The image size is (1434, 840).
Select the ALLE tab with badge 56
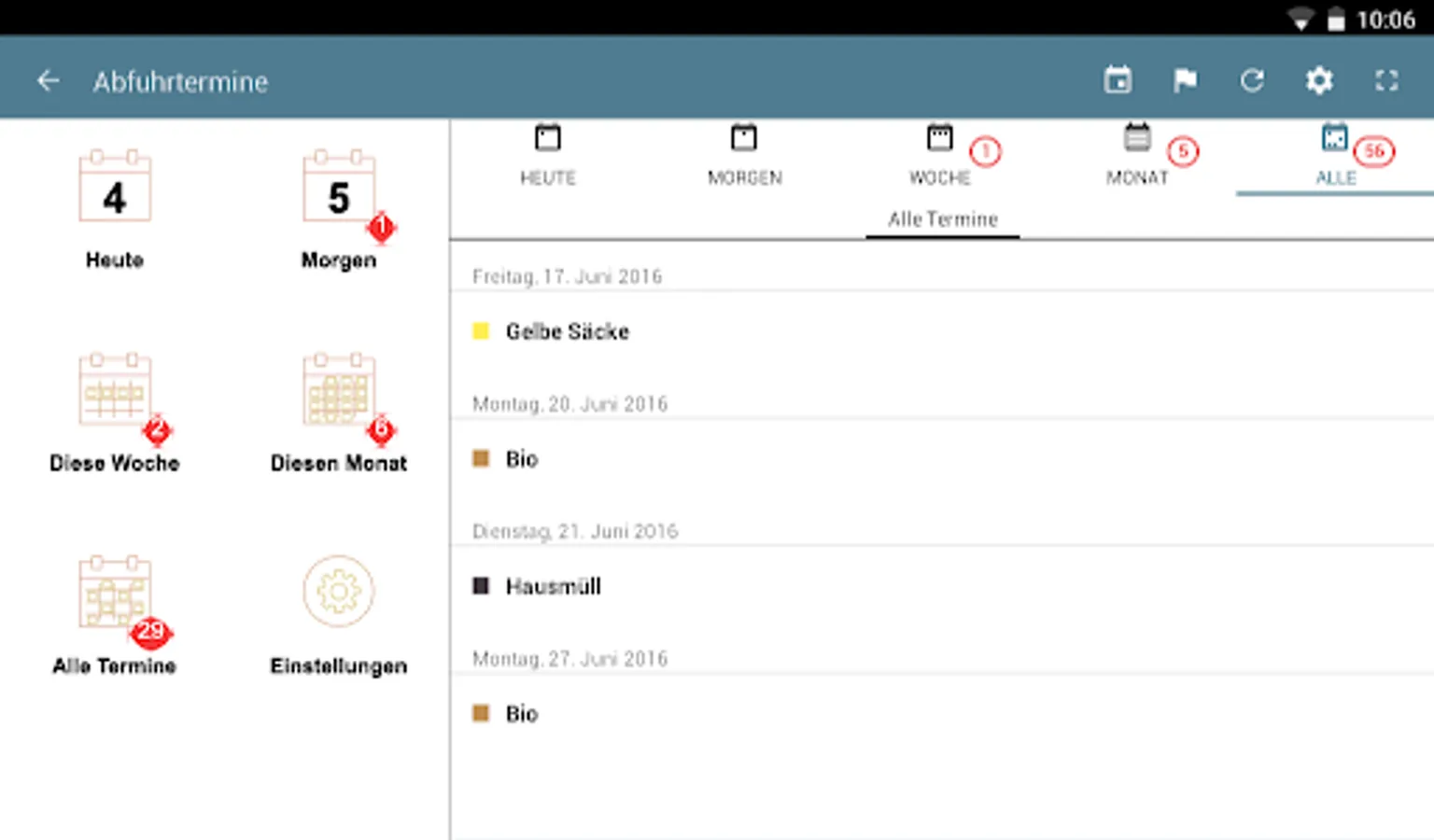click(x=1335, y=157)
